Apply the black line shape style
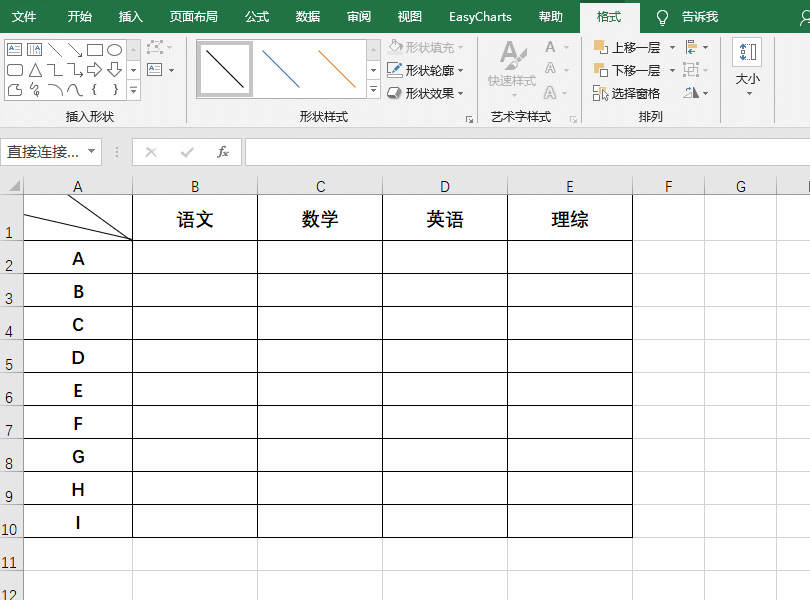Viewport: 810px width, 600px height. tap(225, 69)
